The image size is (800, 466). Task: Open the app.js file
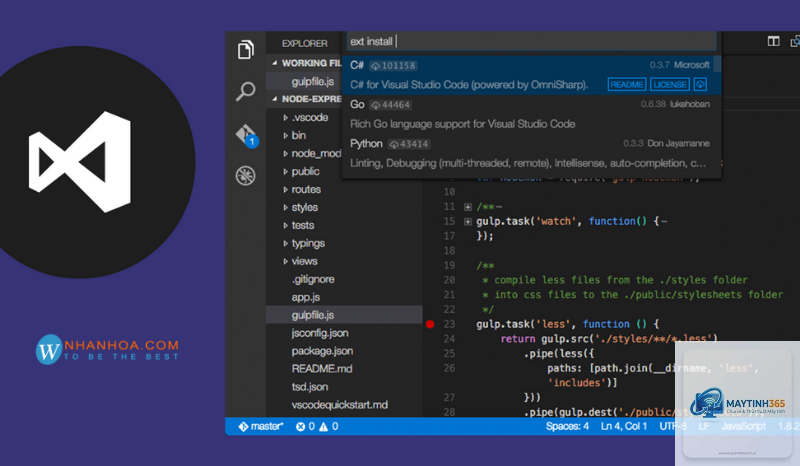pos(306,297)
